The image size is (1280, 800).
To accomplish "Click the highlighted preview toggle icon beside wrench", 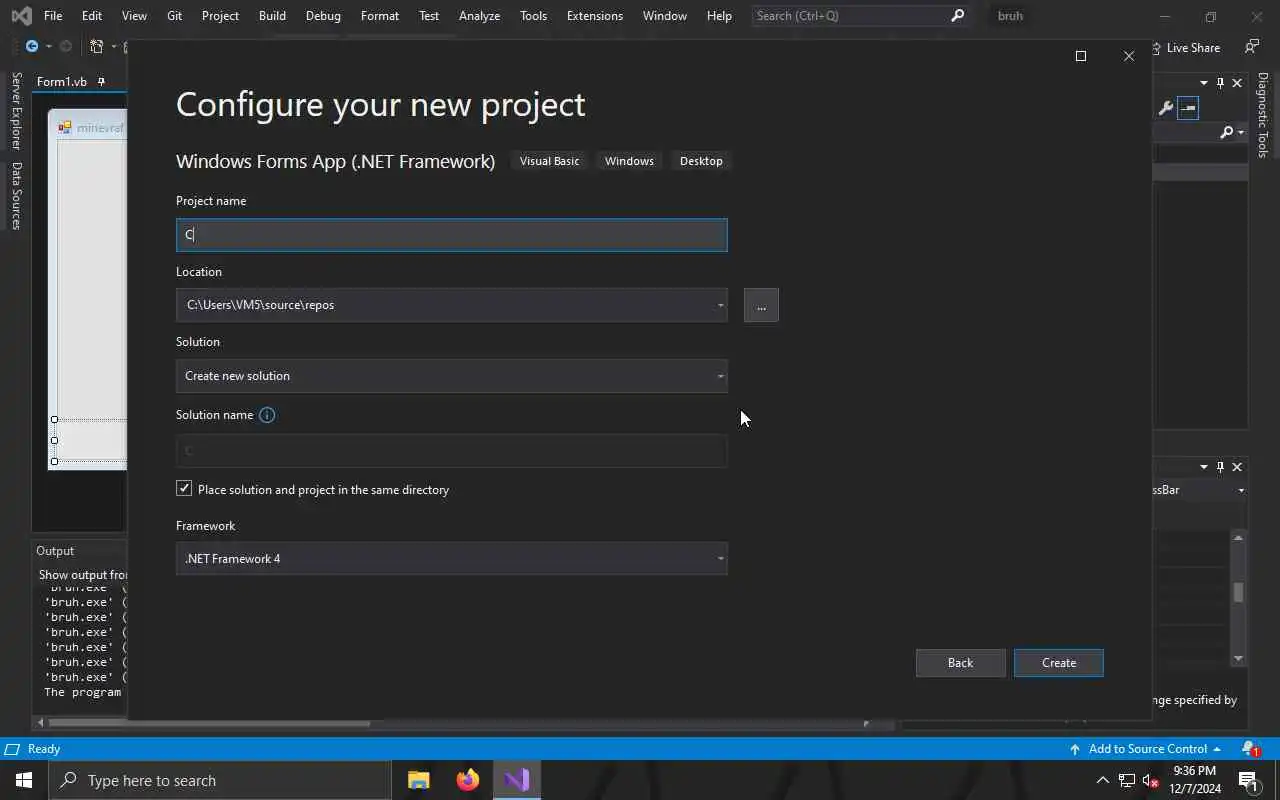I will pyautogui.click(x=1188, y=108).
